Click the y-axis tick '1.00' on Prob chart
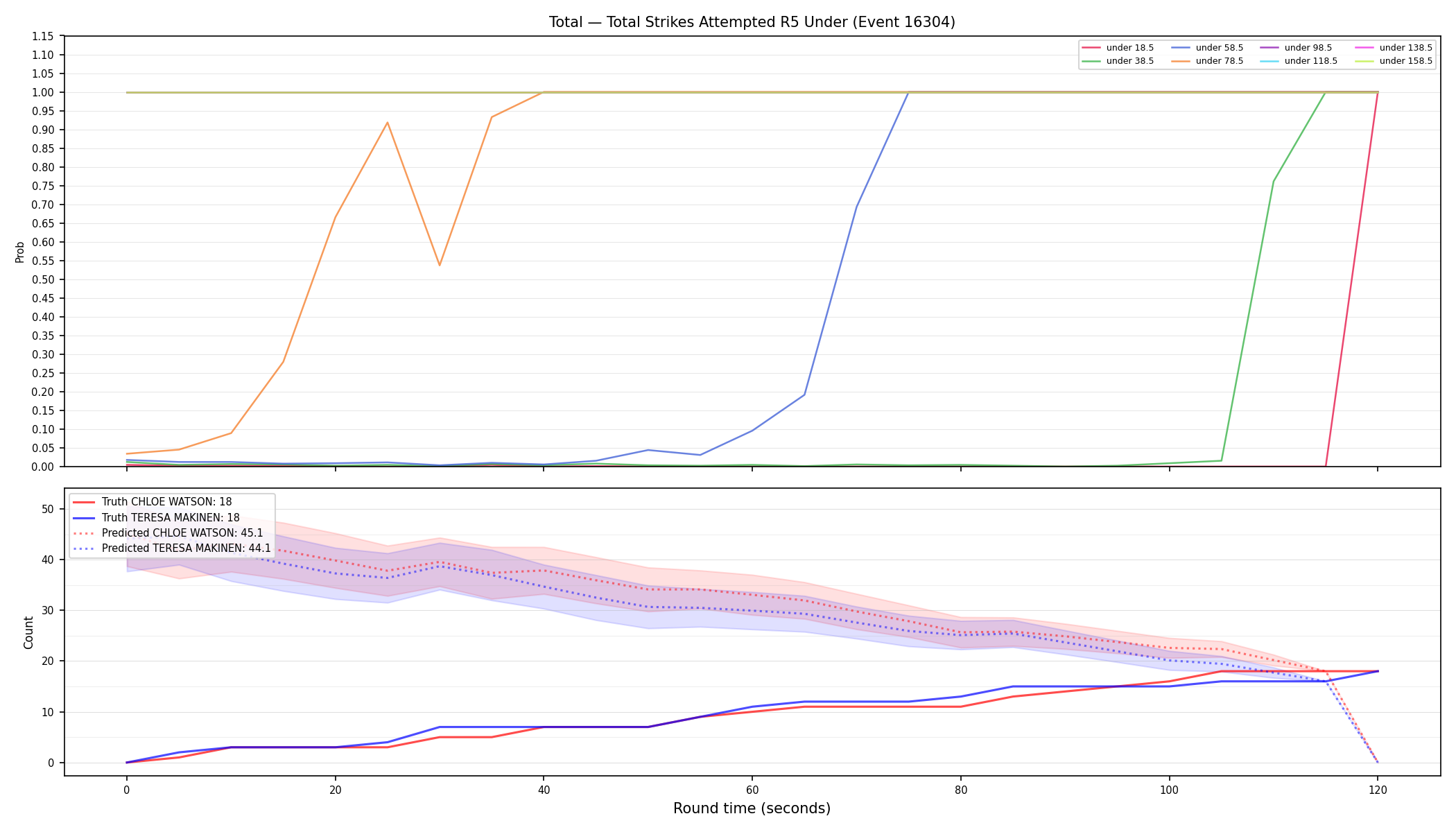 click(43, 93)
